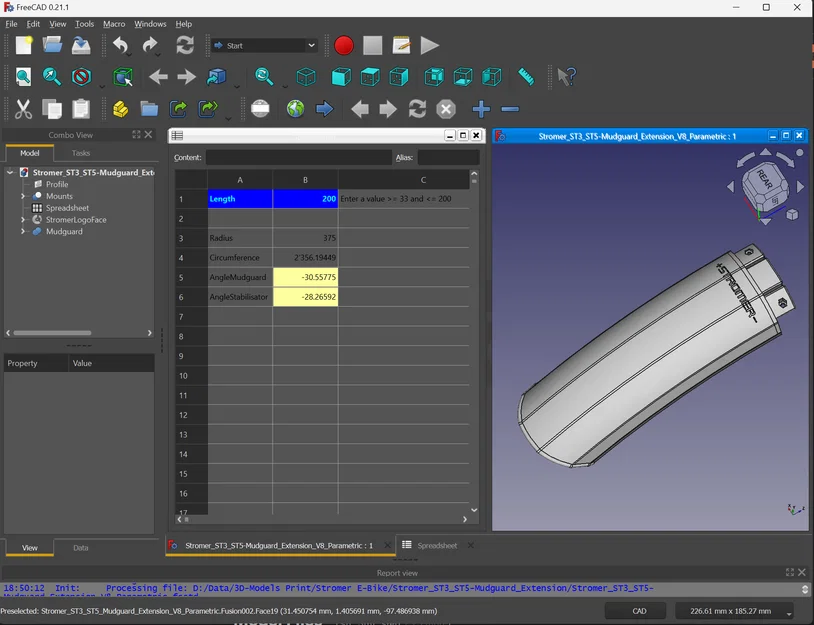Open a file with folder icon

click(x=52, y=46)
